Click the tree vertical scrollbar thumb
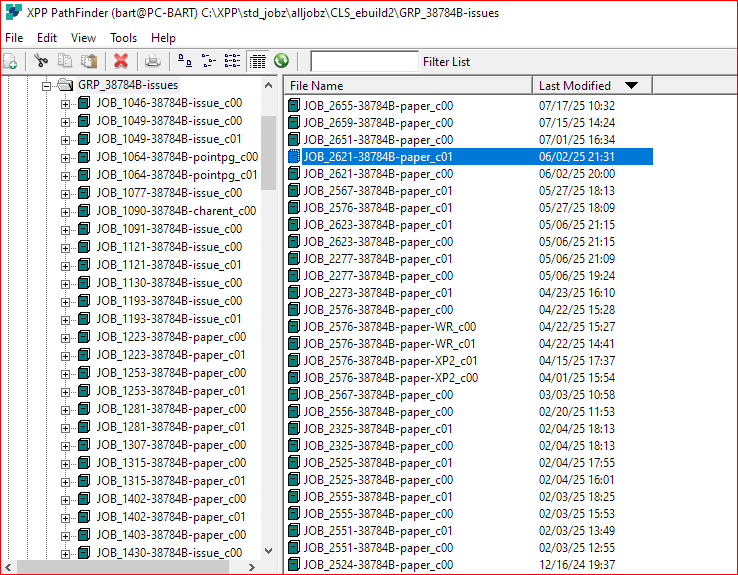 tap(268, 152)
